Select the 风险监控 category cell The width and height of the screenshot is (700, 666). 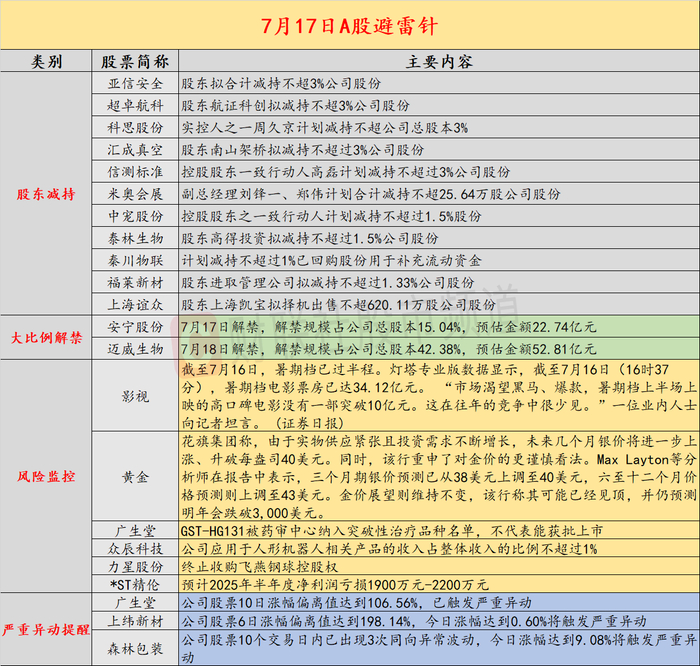(x=46, y=476)
